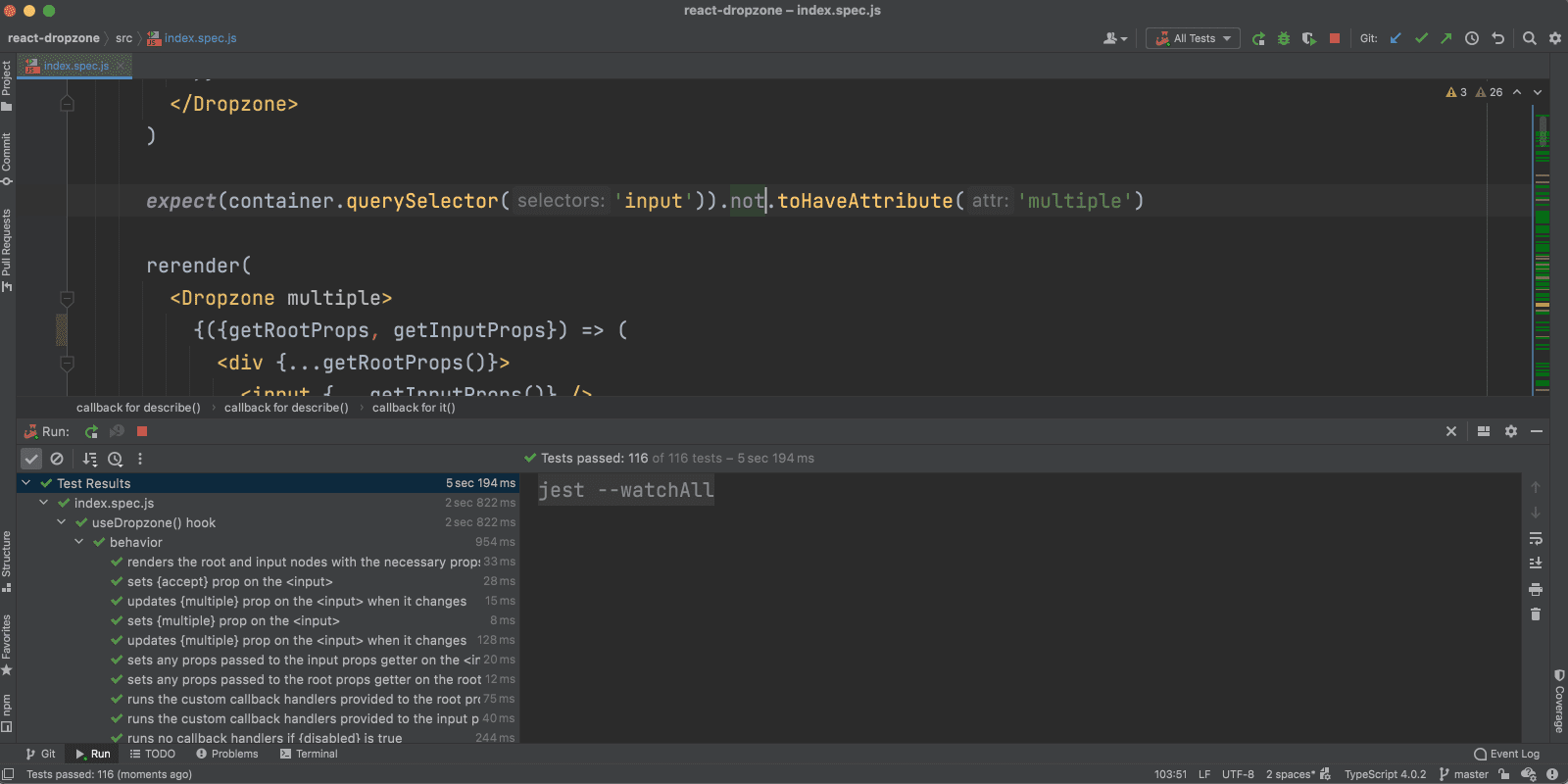Open Structure side panel
This screenshot has height=784, width=1568.
pos(7,562)
